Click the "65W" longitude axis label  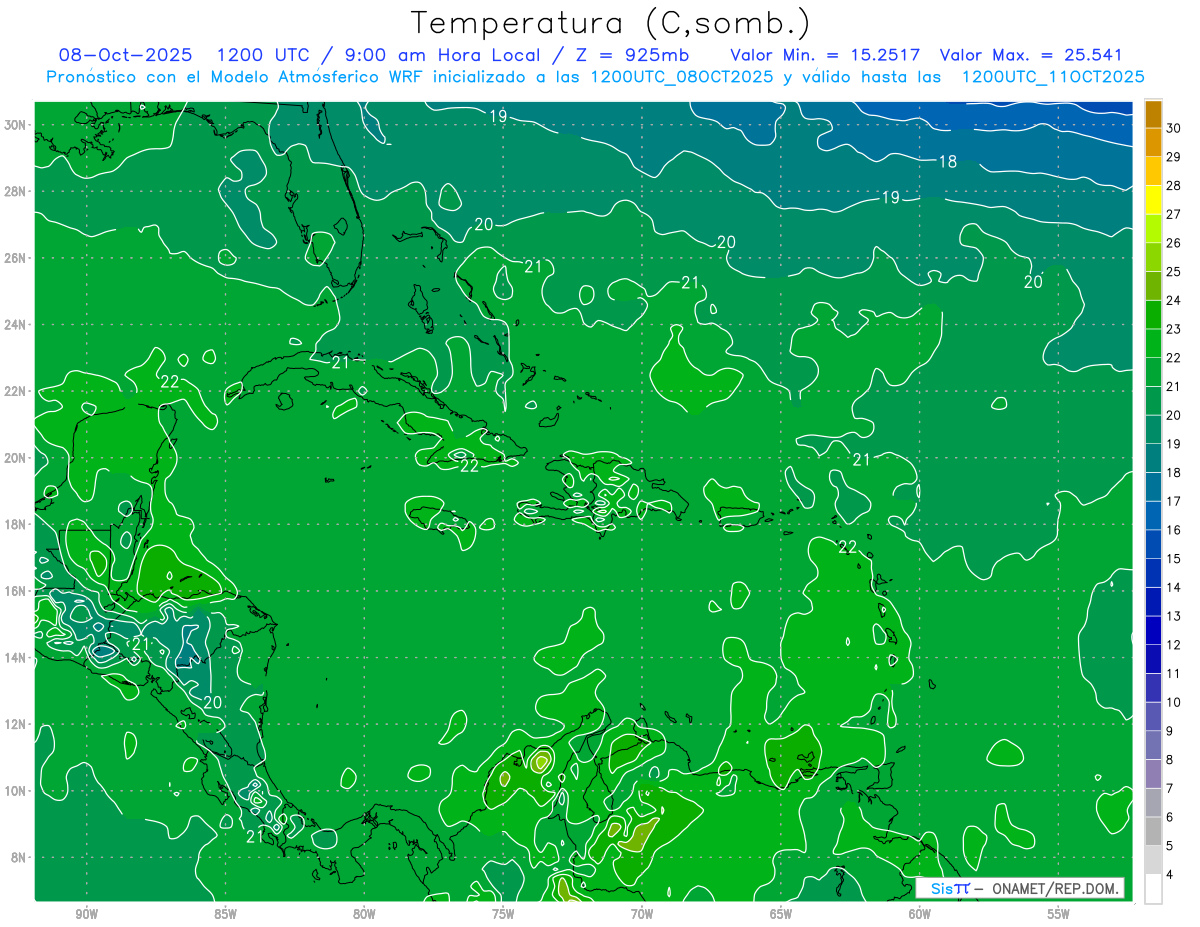tap(781, 914)
